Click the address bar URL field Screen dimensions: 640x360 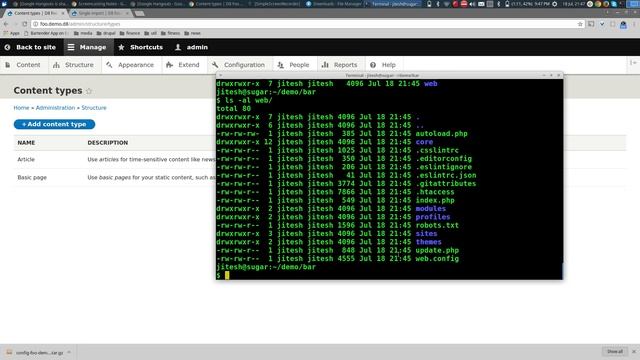pos(306,24)
